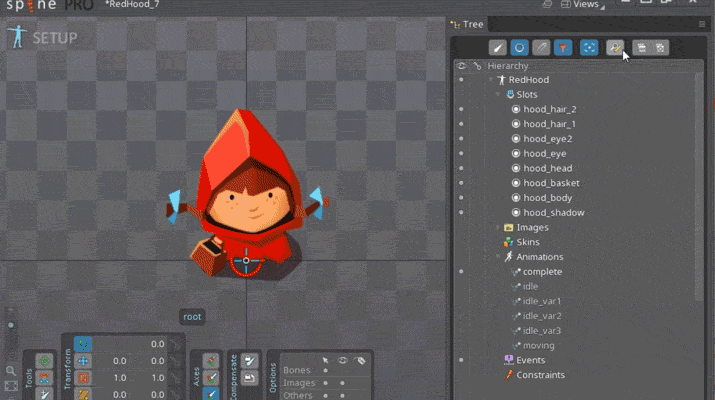This screenshot has height=400, width=715.
Task: Toggle visibility dot for hood_head slot
Action: pos(461,168)
